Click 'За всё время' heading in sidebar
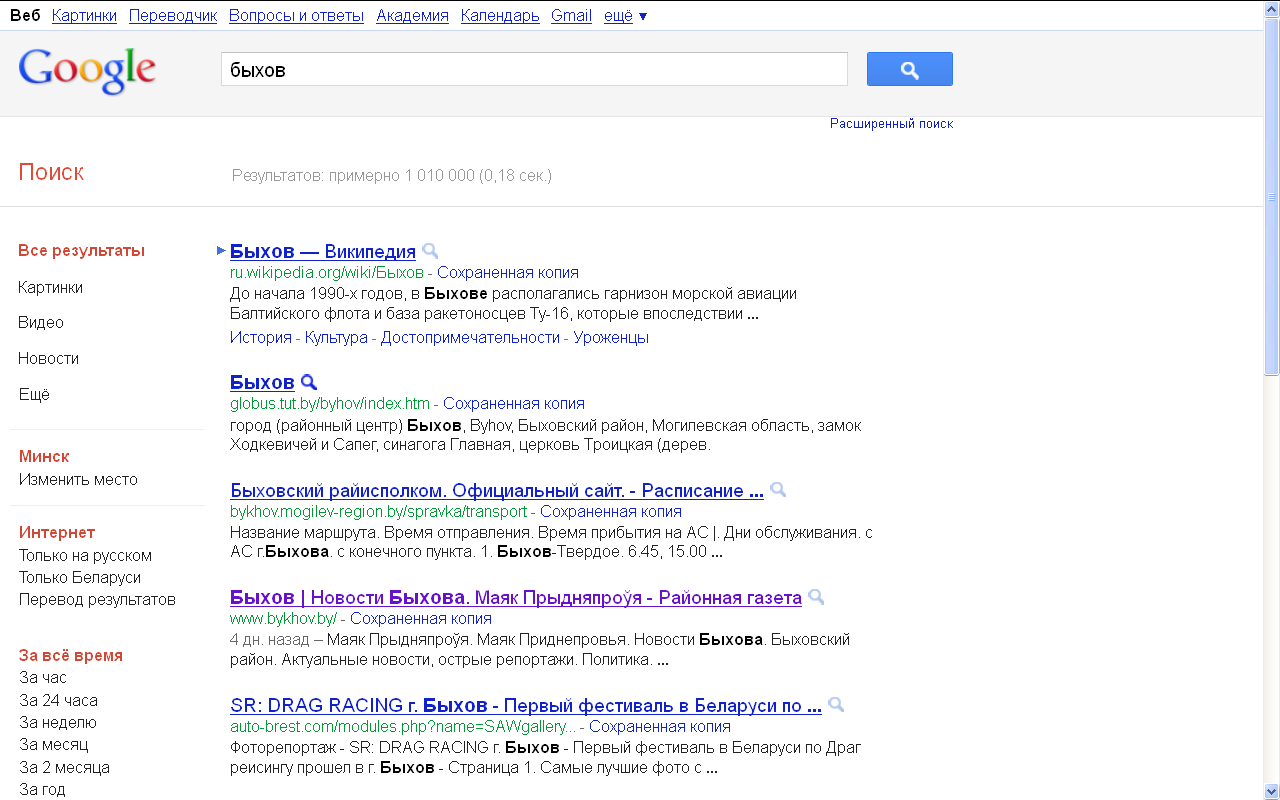 [x=71, y=655]
